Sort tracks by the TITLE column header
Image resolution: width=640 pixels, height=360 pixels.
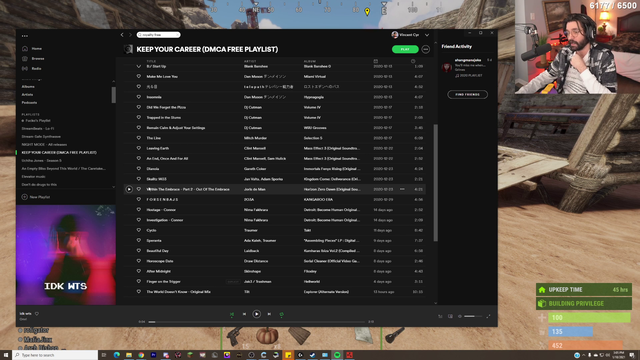(x=151, y=61)
